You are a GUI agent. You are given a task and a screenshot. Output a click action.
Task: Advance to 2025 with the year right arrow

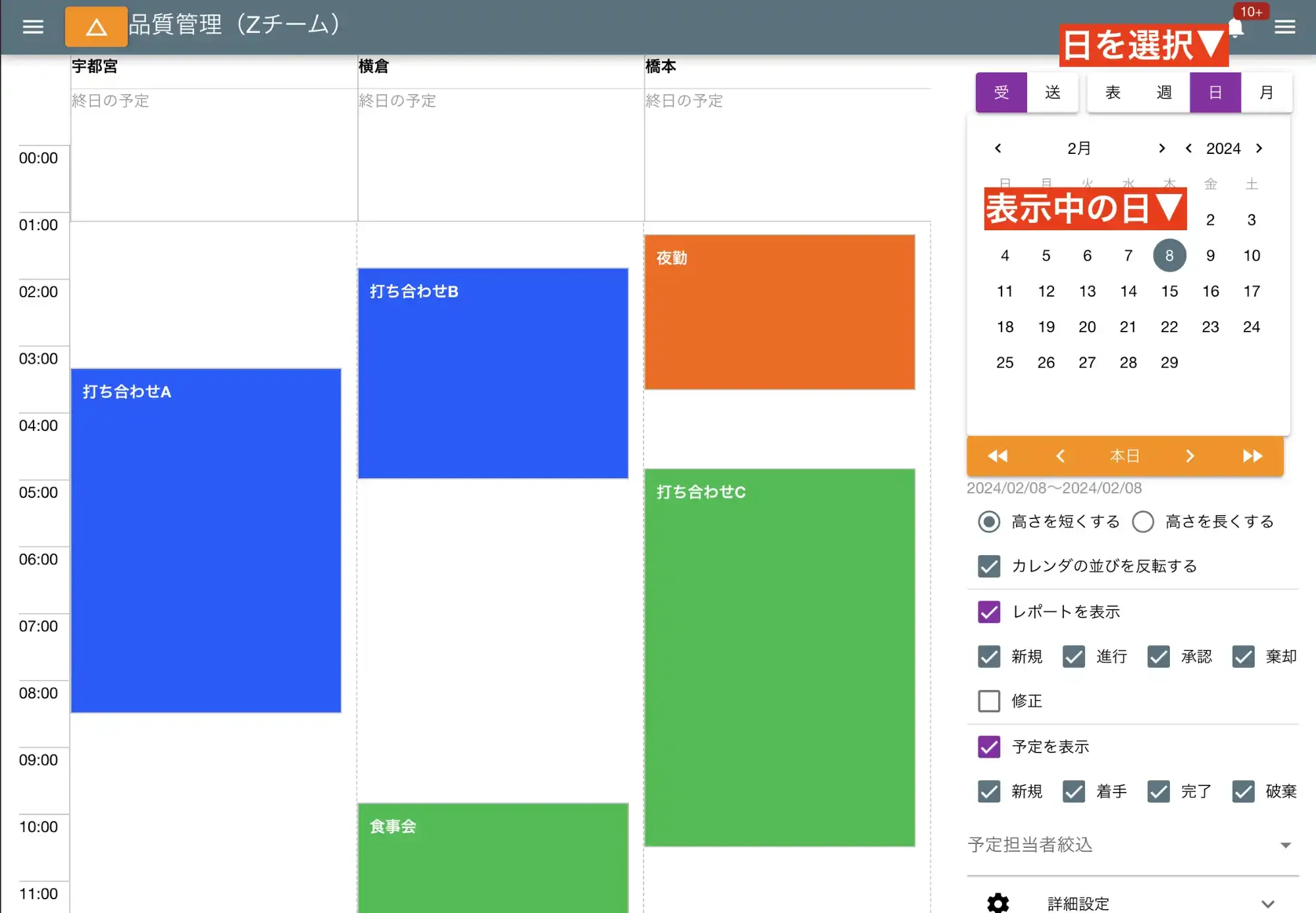(1261, 148)
